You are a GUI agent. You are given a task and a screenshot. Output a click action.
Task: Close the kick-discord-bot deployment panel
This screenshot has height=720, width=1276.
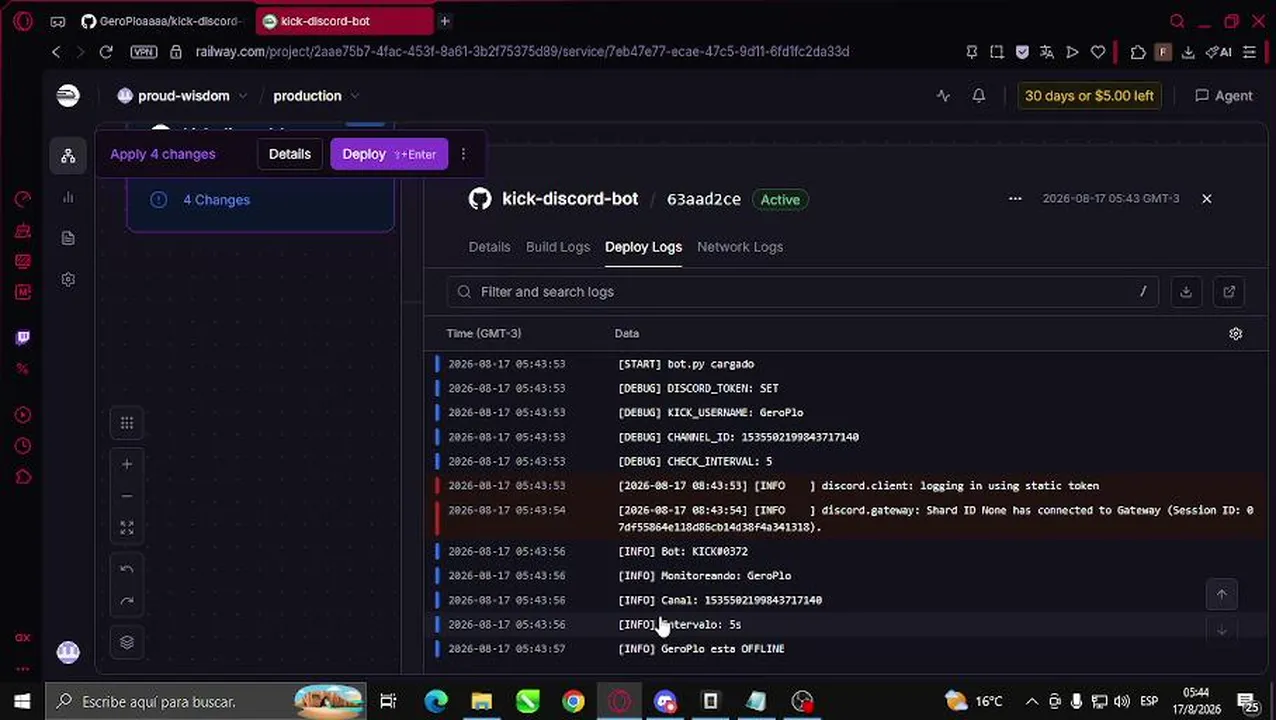tap(1206, 198)
